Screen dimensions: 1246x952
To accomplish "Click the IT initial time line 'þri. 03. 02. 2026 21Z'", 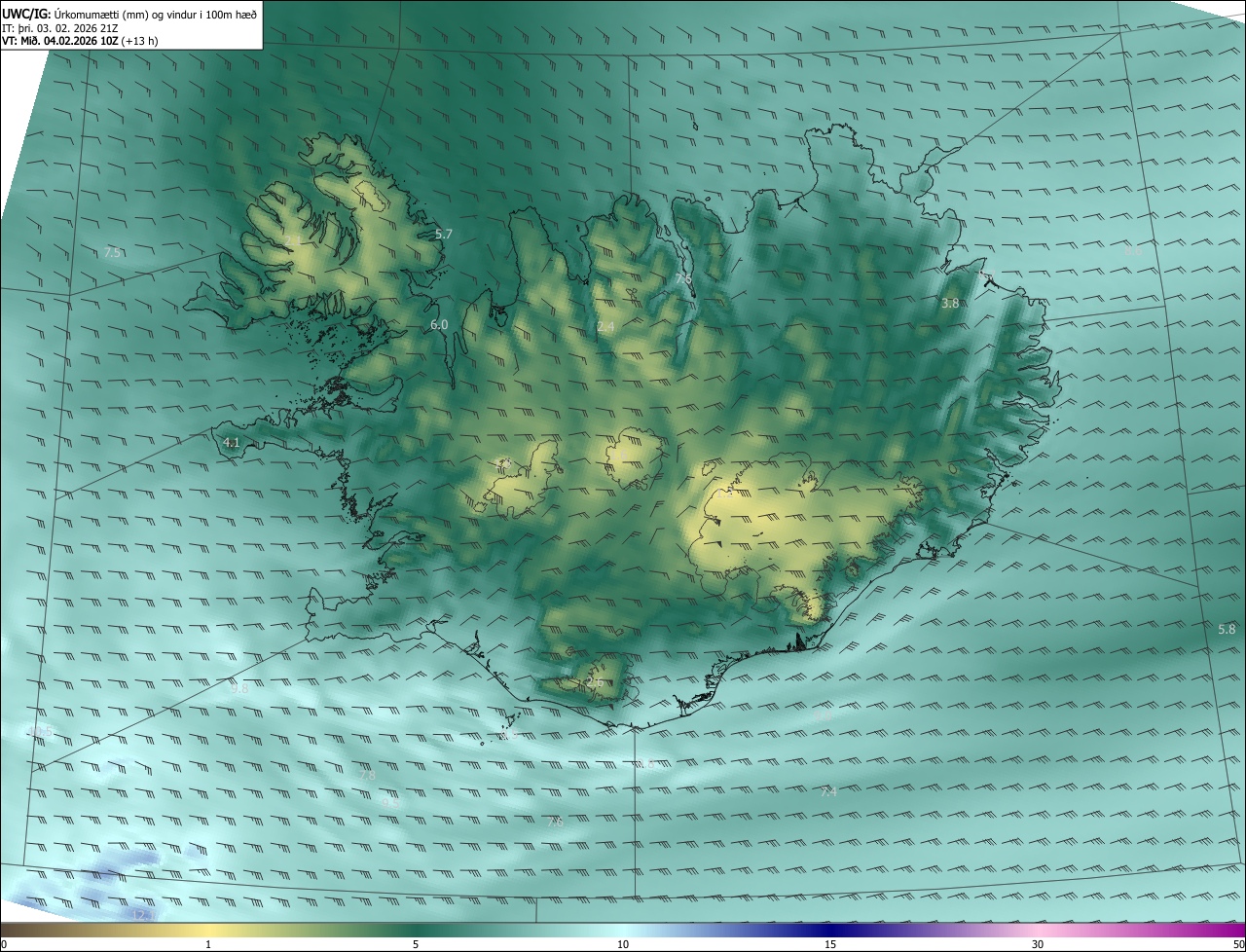I will pyautogui.click(x=60, y=27).
